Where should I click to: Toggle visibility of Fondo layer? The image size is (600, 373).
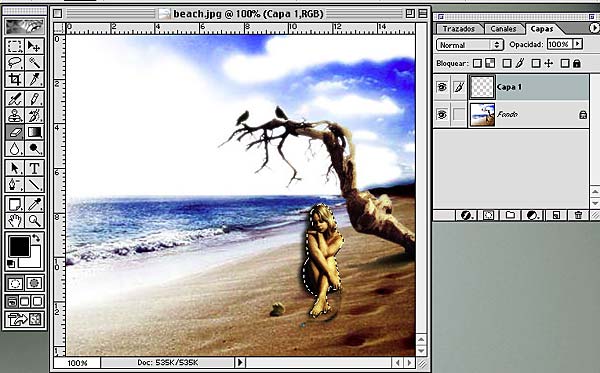pos(442,114)
